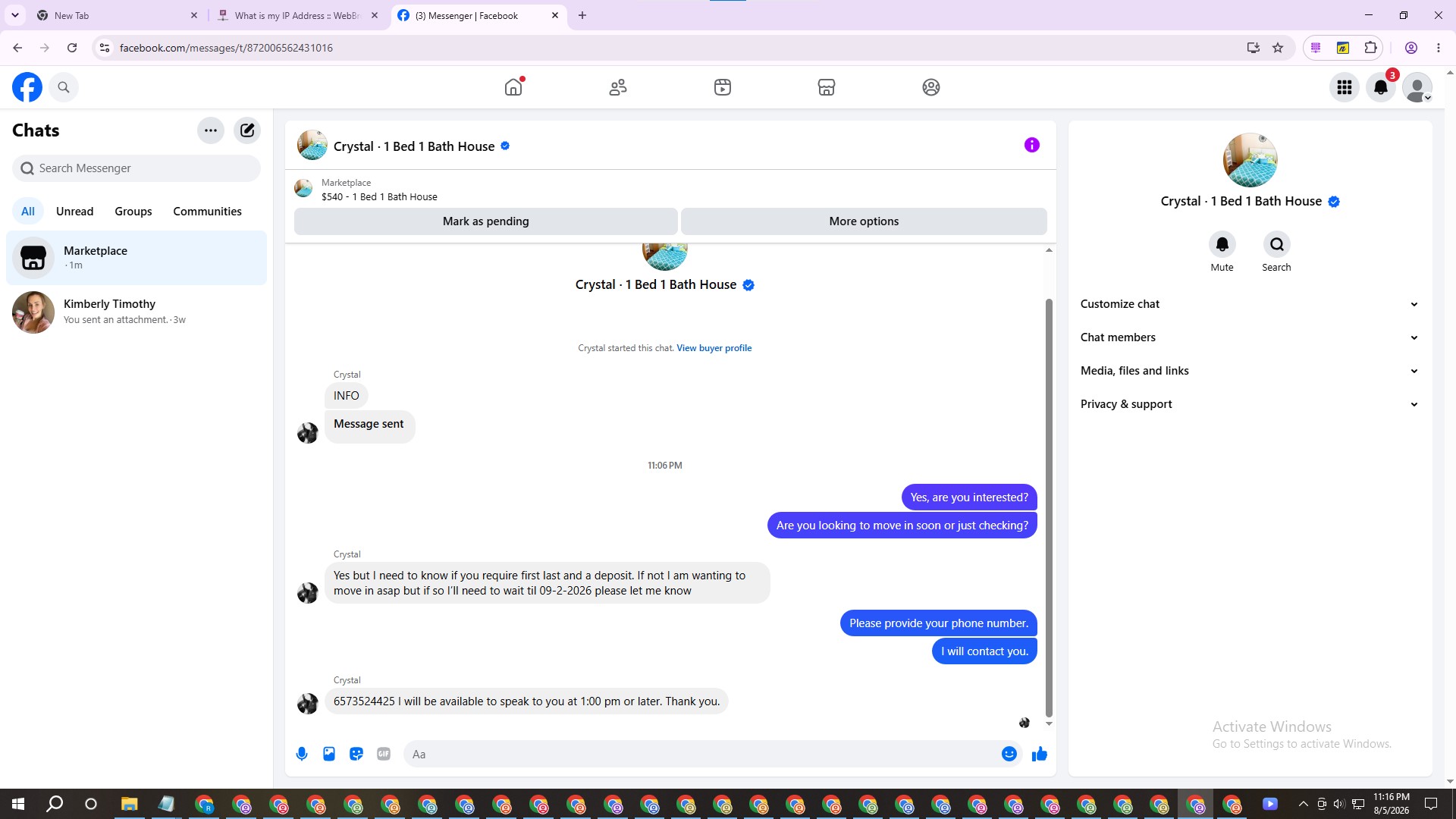Viewport: 1456px width, 819px height.
Task: Go back using browser back arrow
Action: pos(17,48)
